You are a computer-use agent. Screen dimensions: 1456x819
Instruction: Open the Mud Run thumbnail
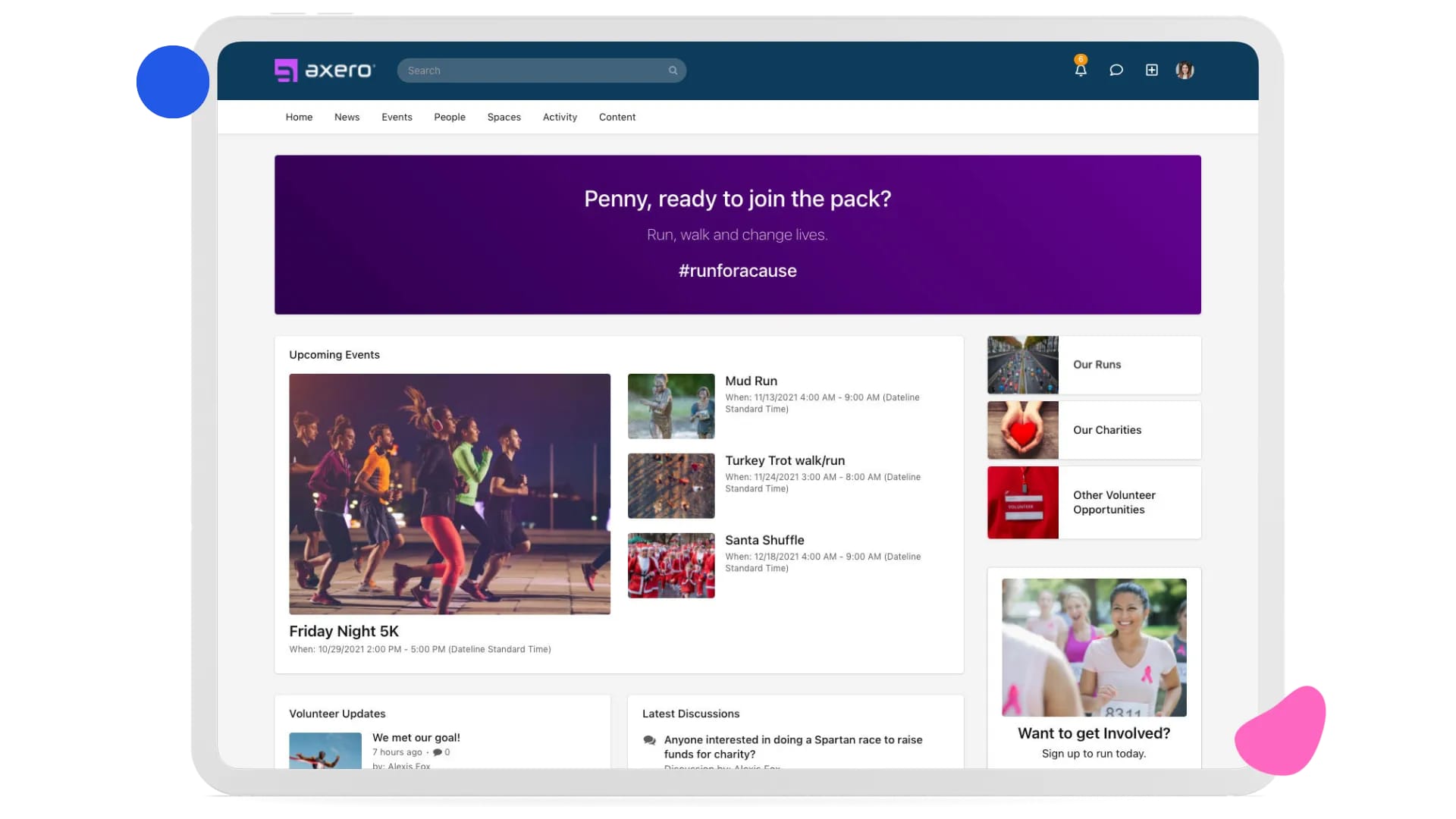tap(671, 406)
